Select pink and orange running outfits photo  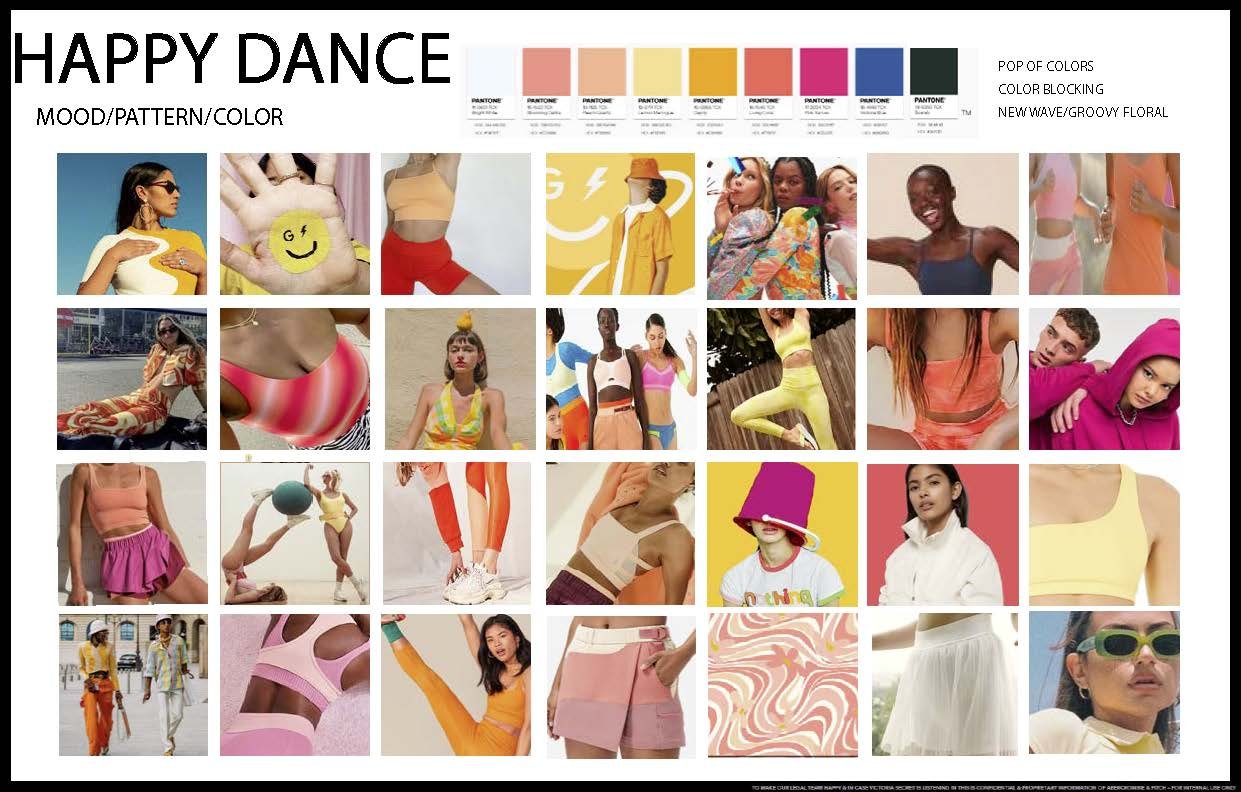1104,224
